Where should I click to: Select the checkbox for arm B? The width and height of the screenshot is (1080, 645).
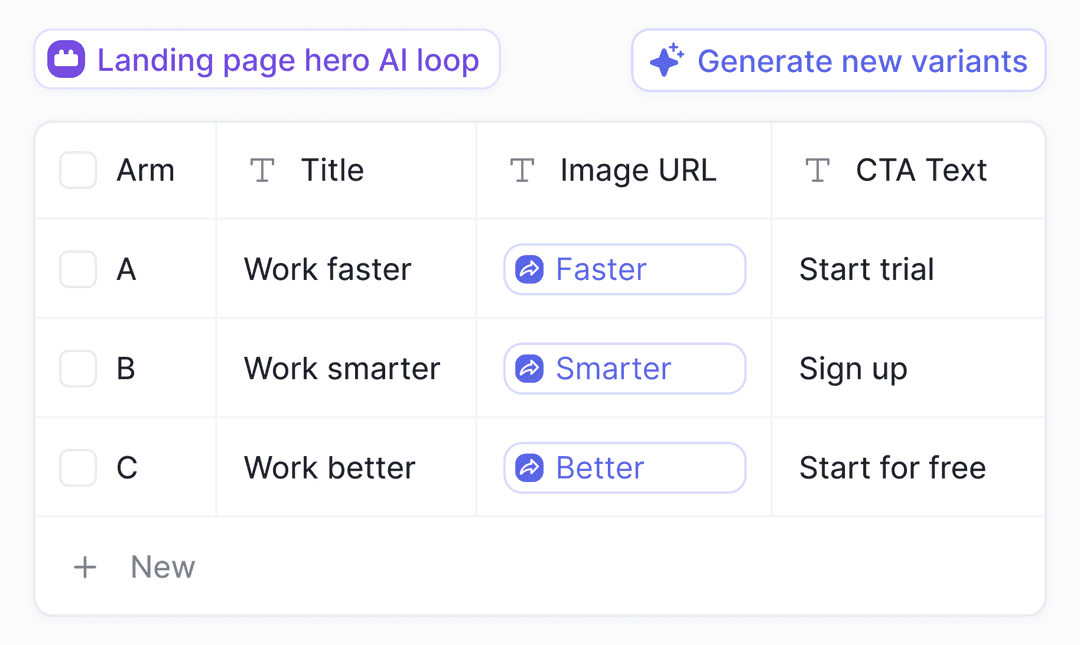[77, 368]
